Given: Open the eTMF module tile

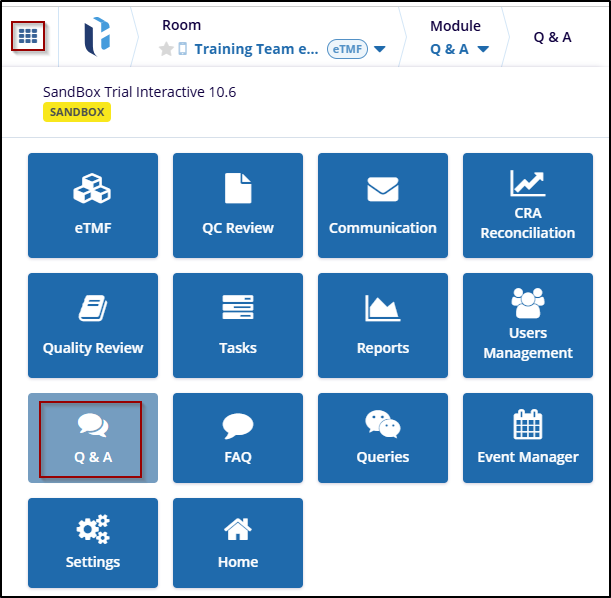Looking at the screenshot, I should (x=93, y=205).
